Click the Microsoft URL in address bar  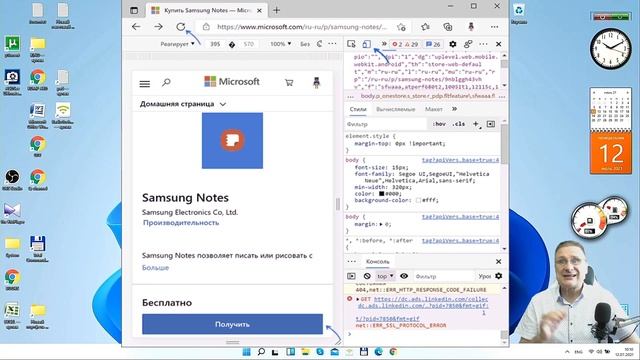[x=302, y=27]
